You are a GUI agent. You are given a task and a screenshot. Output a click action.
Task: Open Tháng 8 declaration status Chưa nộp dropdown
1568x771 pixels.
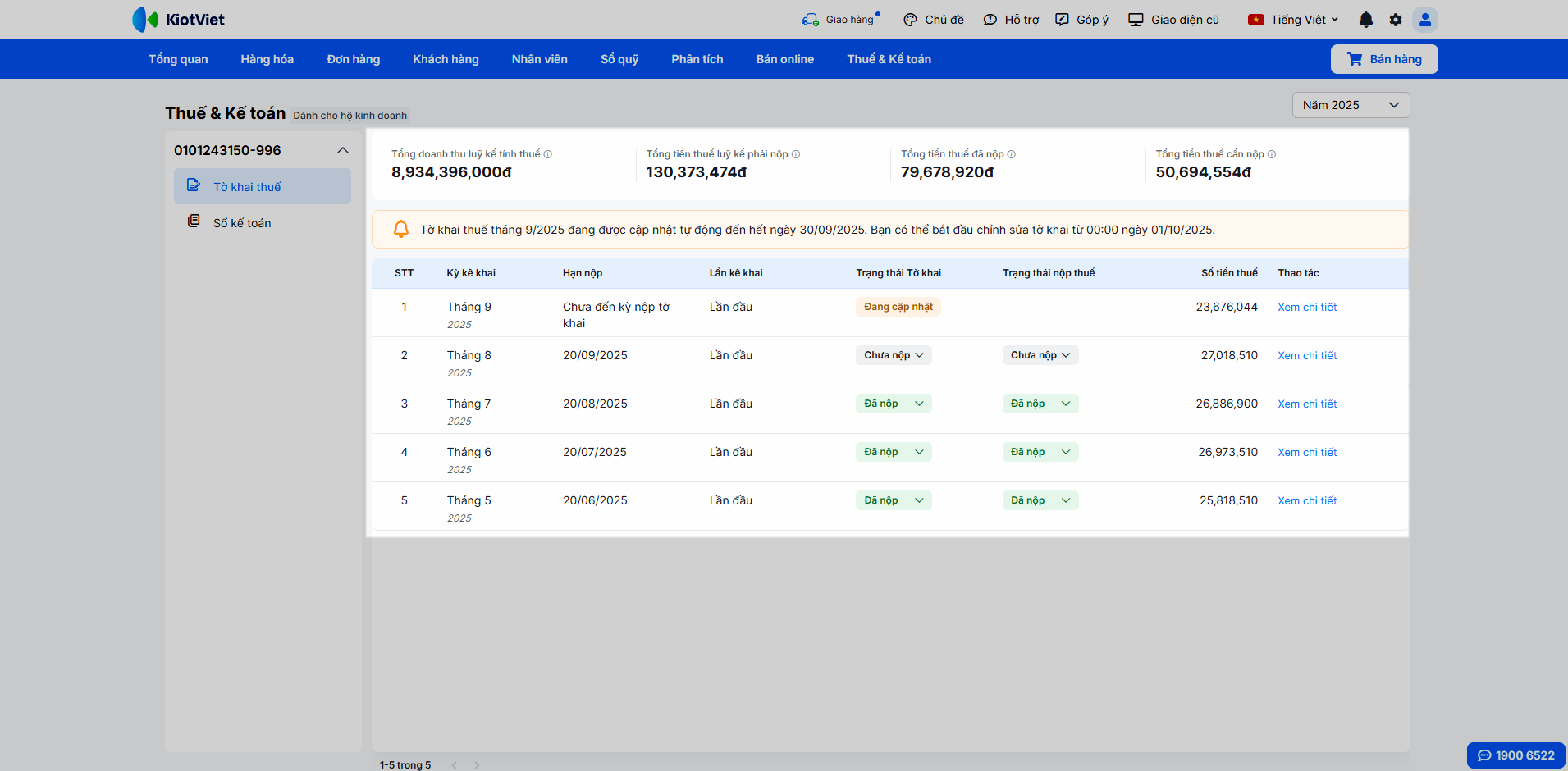pyautogui.click(x=894, y=355)
